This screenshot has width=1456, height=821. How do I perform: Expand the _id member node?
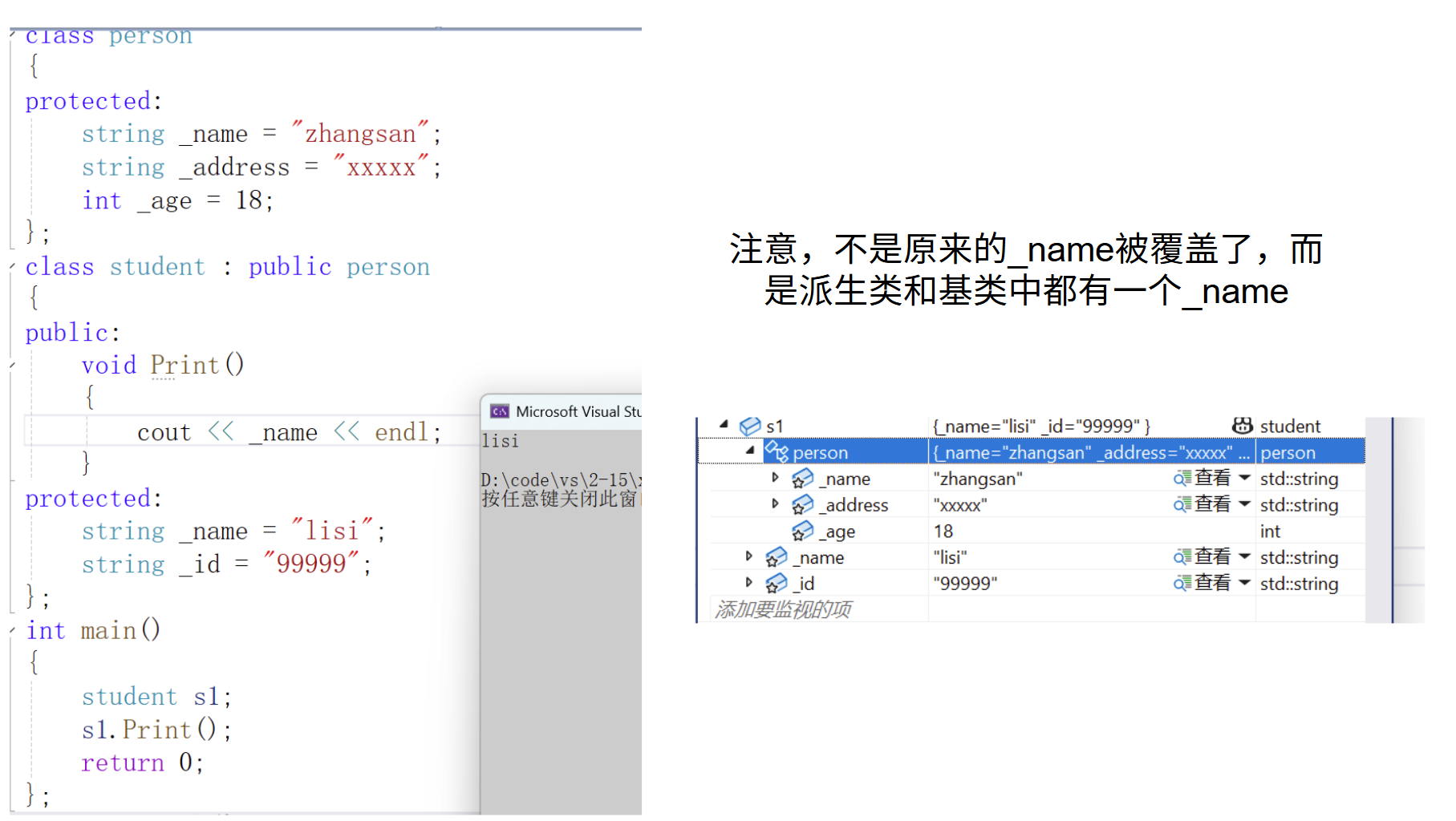(748, 583)
